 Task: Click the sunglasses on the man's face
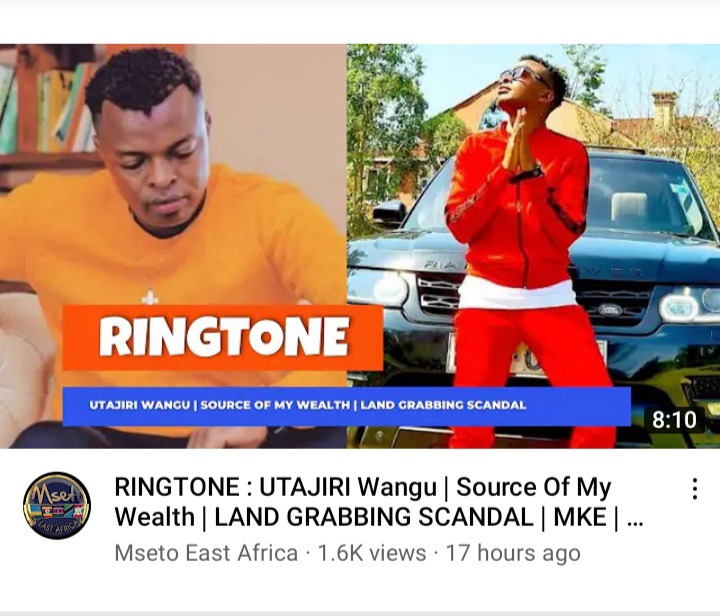click(x=523, y=75)
